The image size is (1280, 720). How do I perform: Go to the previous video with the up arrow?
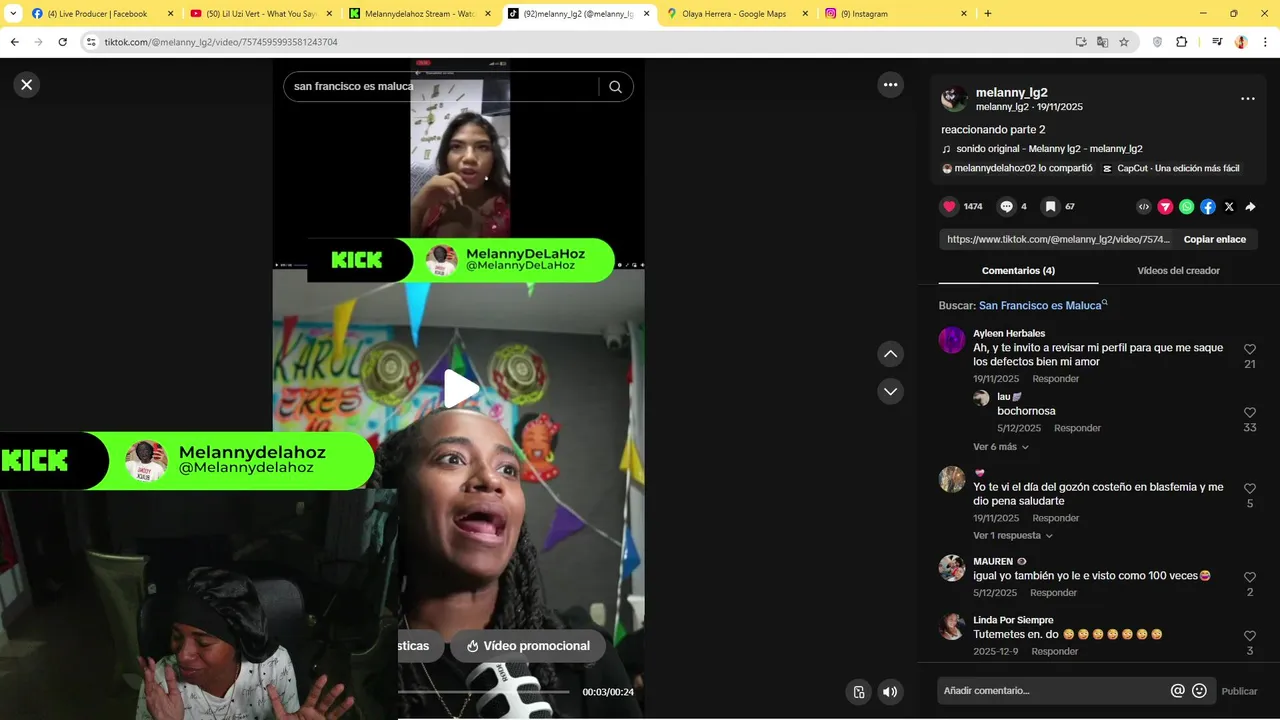point(891,354)
